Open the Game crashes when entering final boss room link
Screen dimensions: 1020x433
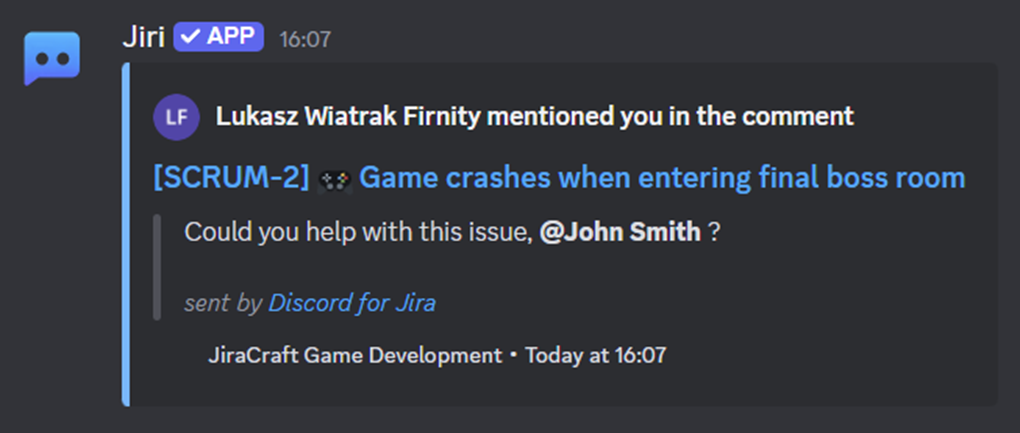click(x=662, y=178)
